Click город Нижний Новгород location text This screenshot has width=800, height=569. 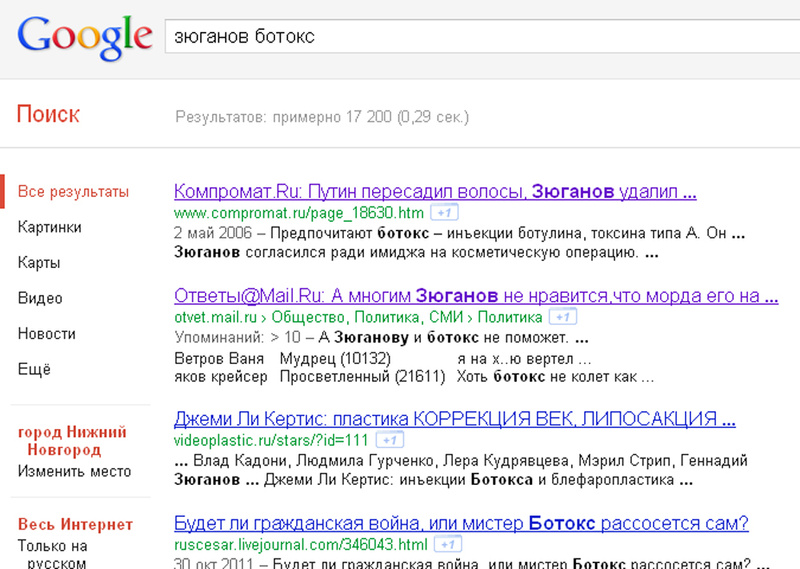click(72, 441)
